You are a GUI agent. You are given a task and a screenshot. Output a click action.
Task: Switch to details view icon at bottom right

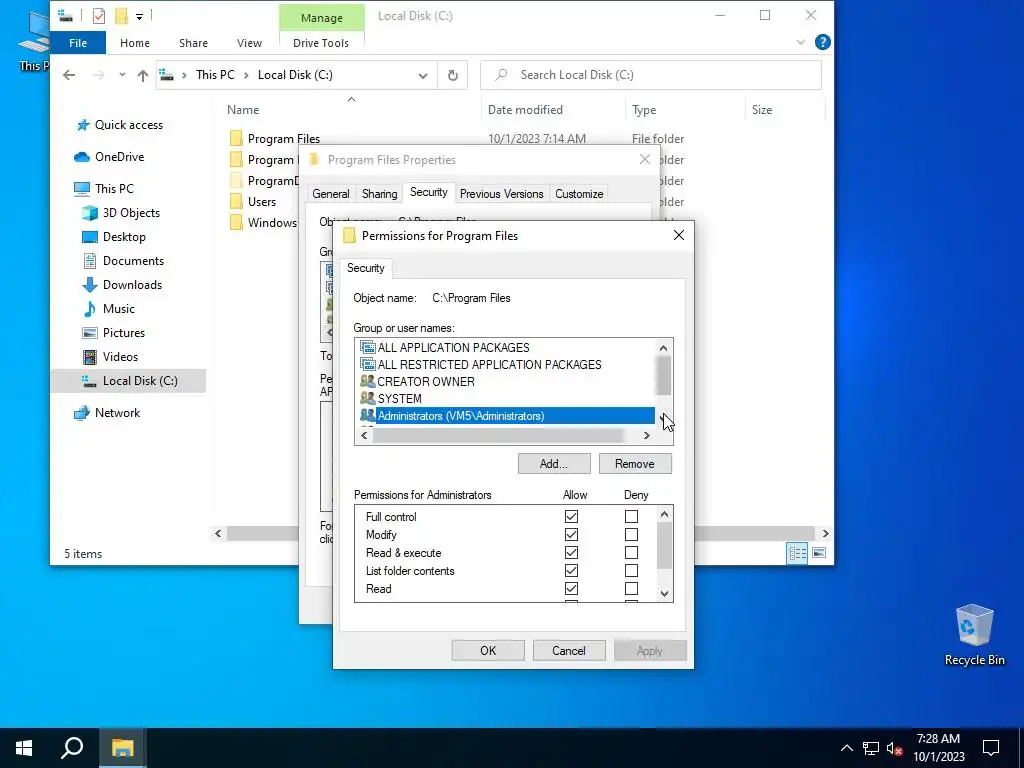coord(797,553)
